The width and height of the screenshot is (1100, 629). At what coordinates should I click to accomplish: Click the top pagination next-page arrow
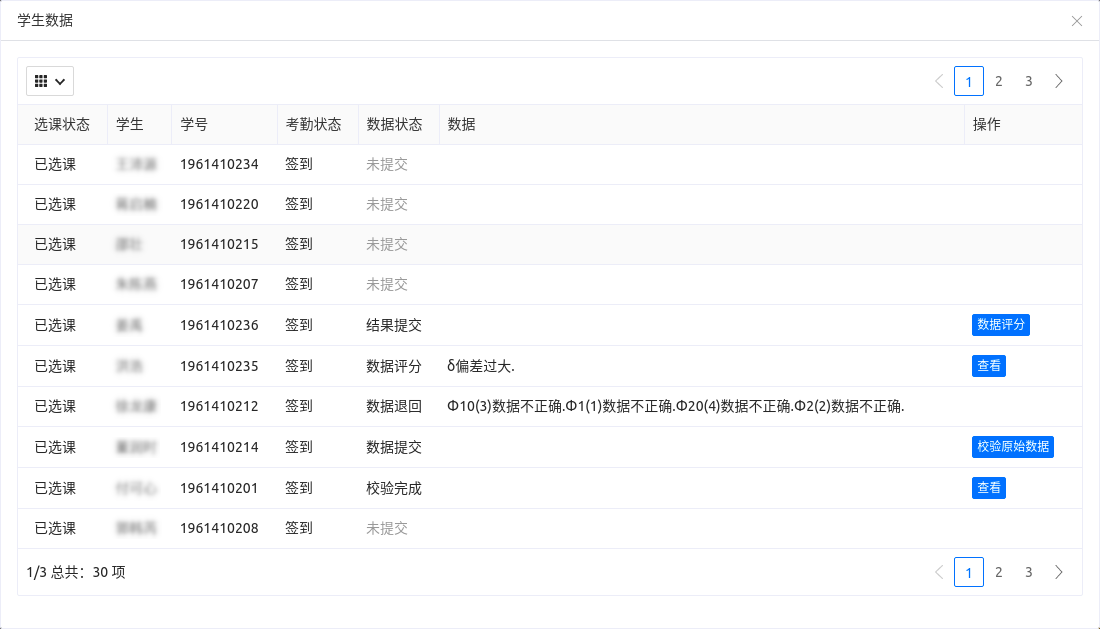point(1059,81)
